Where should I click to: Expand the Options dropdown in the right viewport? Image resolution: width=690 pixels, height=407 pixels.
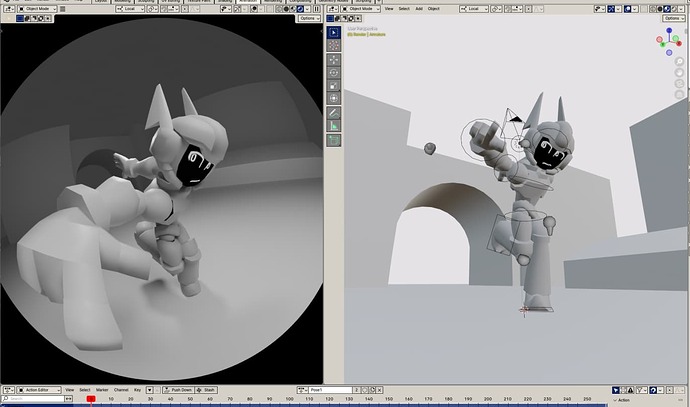[673, 18]
